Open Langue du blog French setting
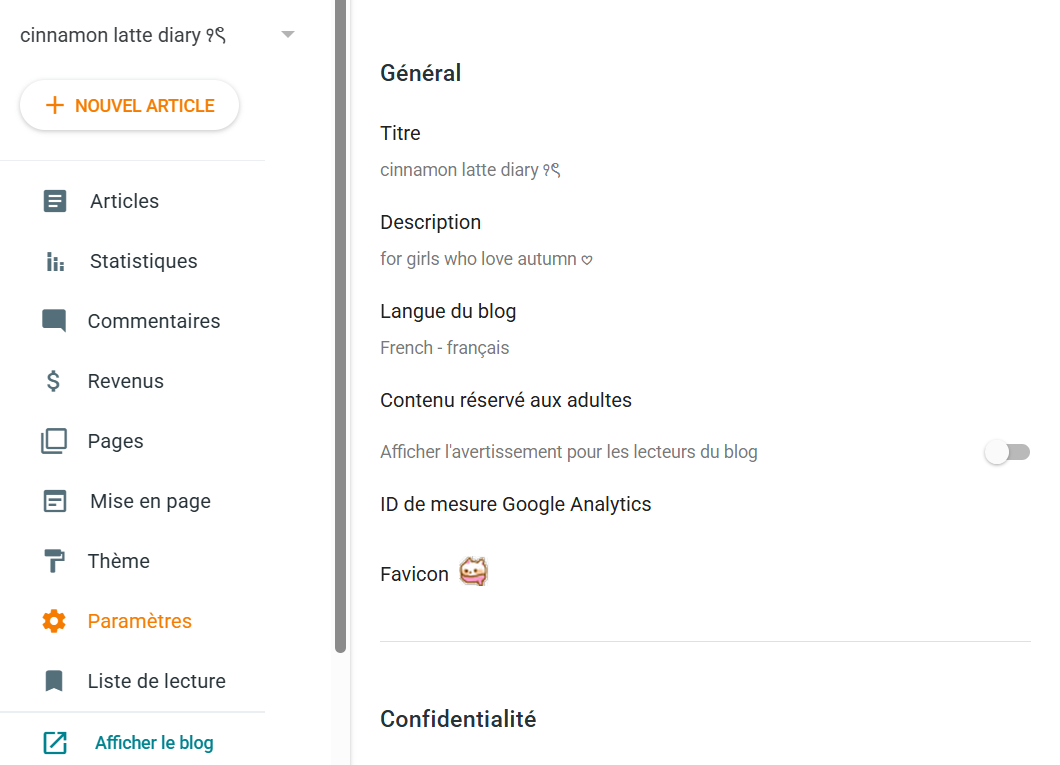The height and width of the screenshot is (765, 1060). coord(705,330)
